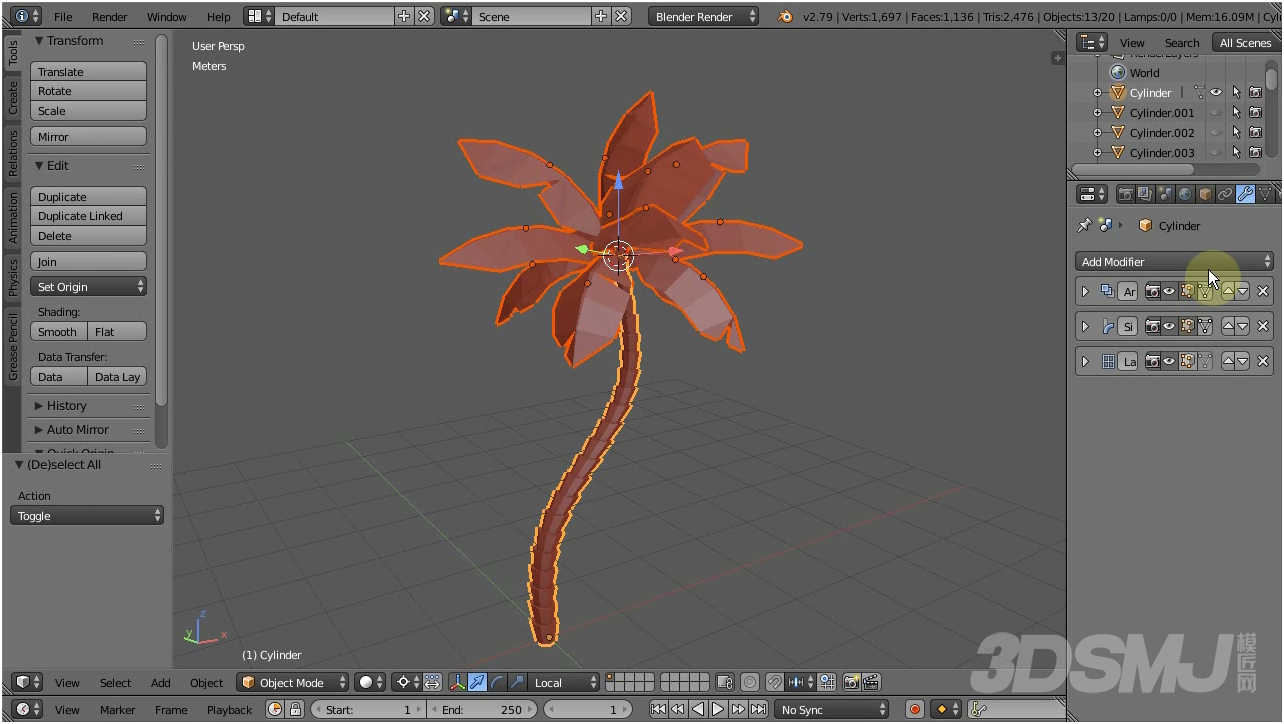Click the lock camera to layers icon
Image resolution: width=1284 pixels, height=724 pixels.
(x=725, y=683)
